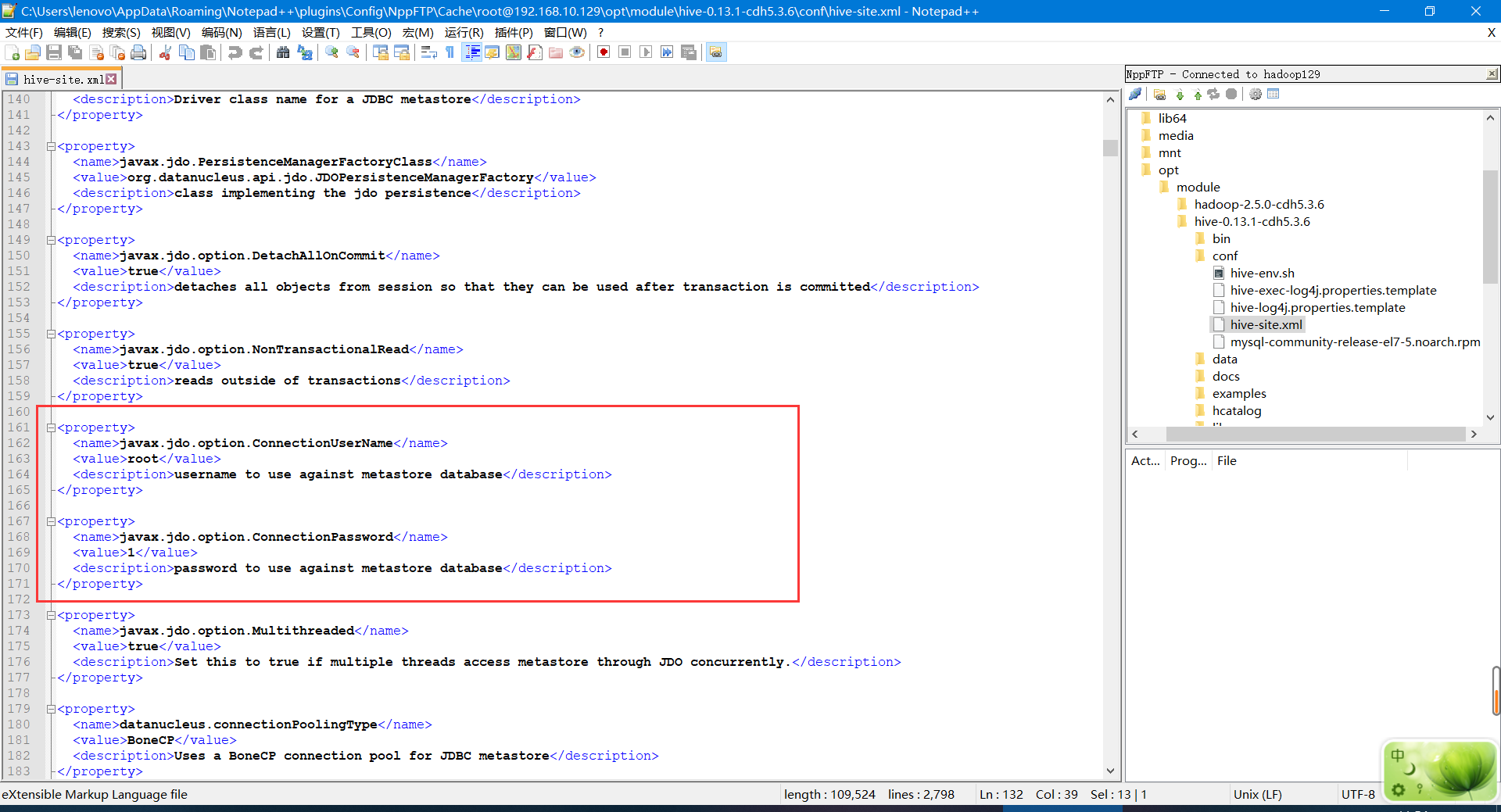This screenshot has height=812, width=1501.
Task: Show NppFTP messages window icon
Action: 1274,95
